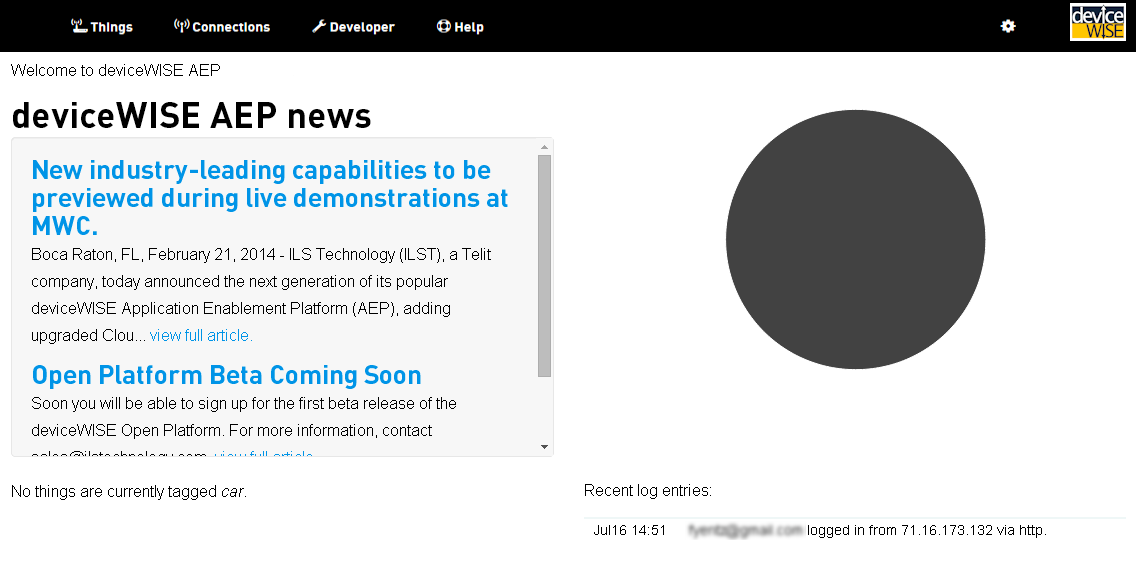Screen dimensions: 1136x568
Task: Click the Connections signal icon
Action: pos(181,26)
